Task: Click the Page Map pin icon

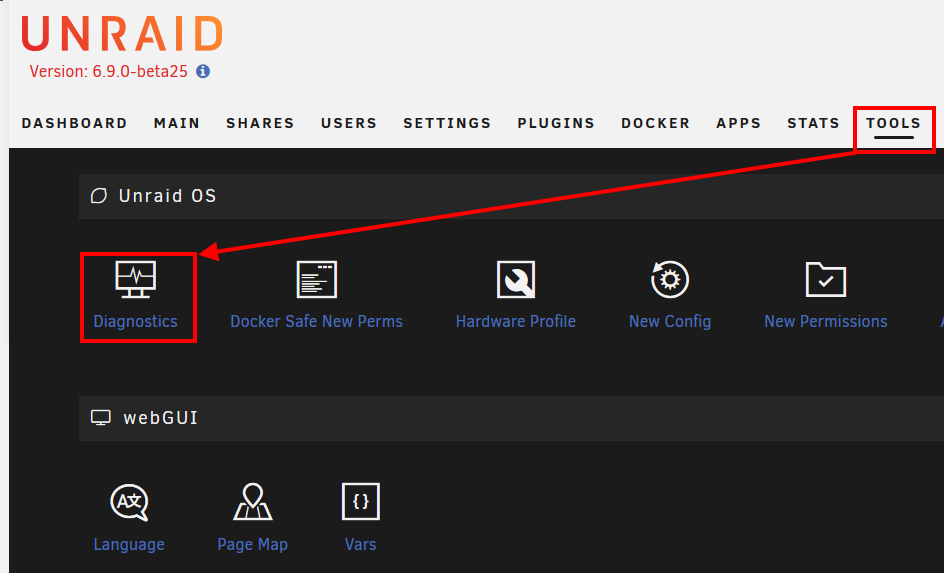Action: point(253,501)
